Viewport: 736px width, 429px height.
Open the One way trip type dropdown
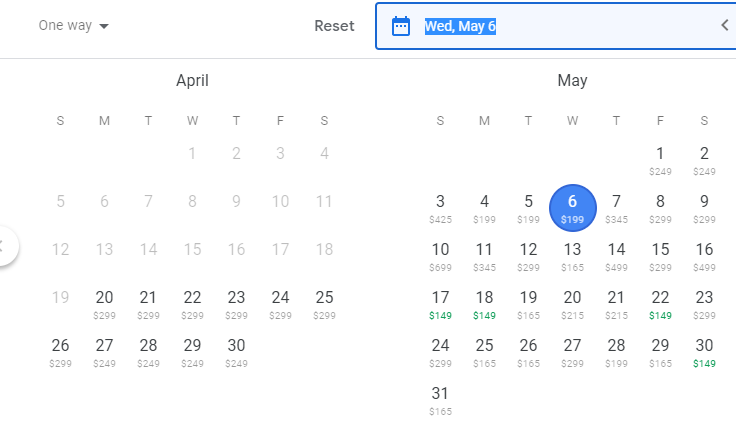coord(73,26)
